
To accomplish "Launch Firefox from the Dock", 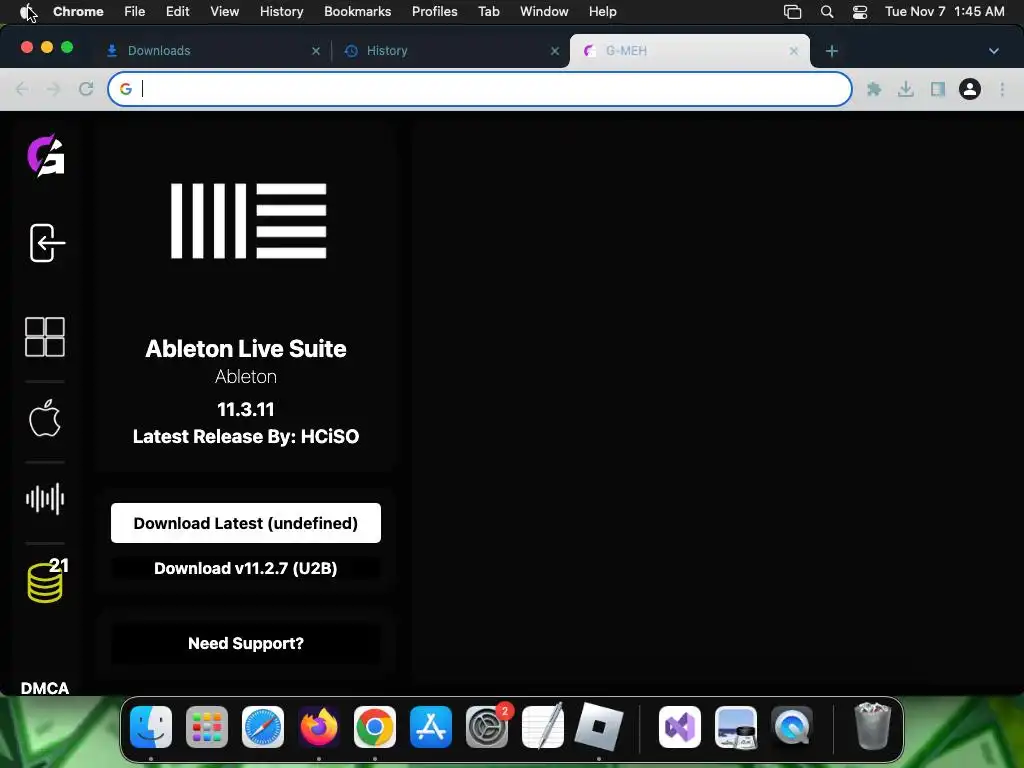I will pos(319,727).
